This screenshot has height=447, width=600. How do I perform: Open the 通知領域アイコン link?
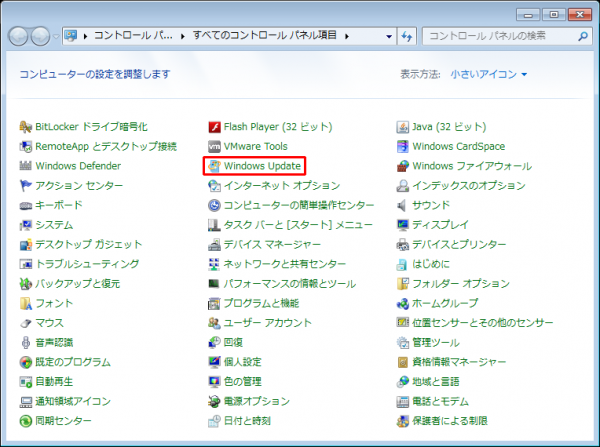point(73,401)
